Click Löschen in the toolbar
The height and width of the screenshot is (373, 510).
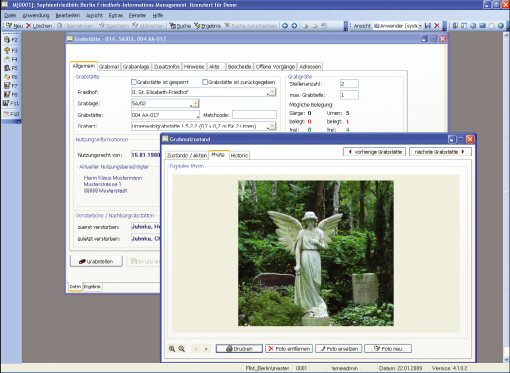39,26
